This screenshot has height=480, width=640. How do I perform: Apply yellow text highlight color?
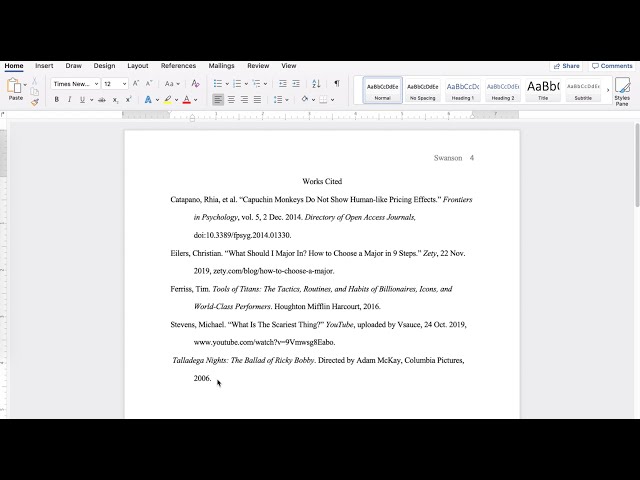[168, 100]
